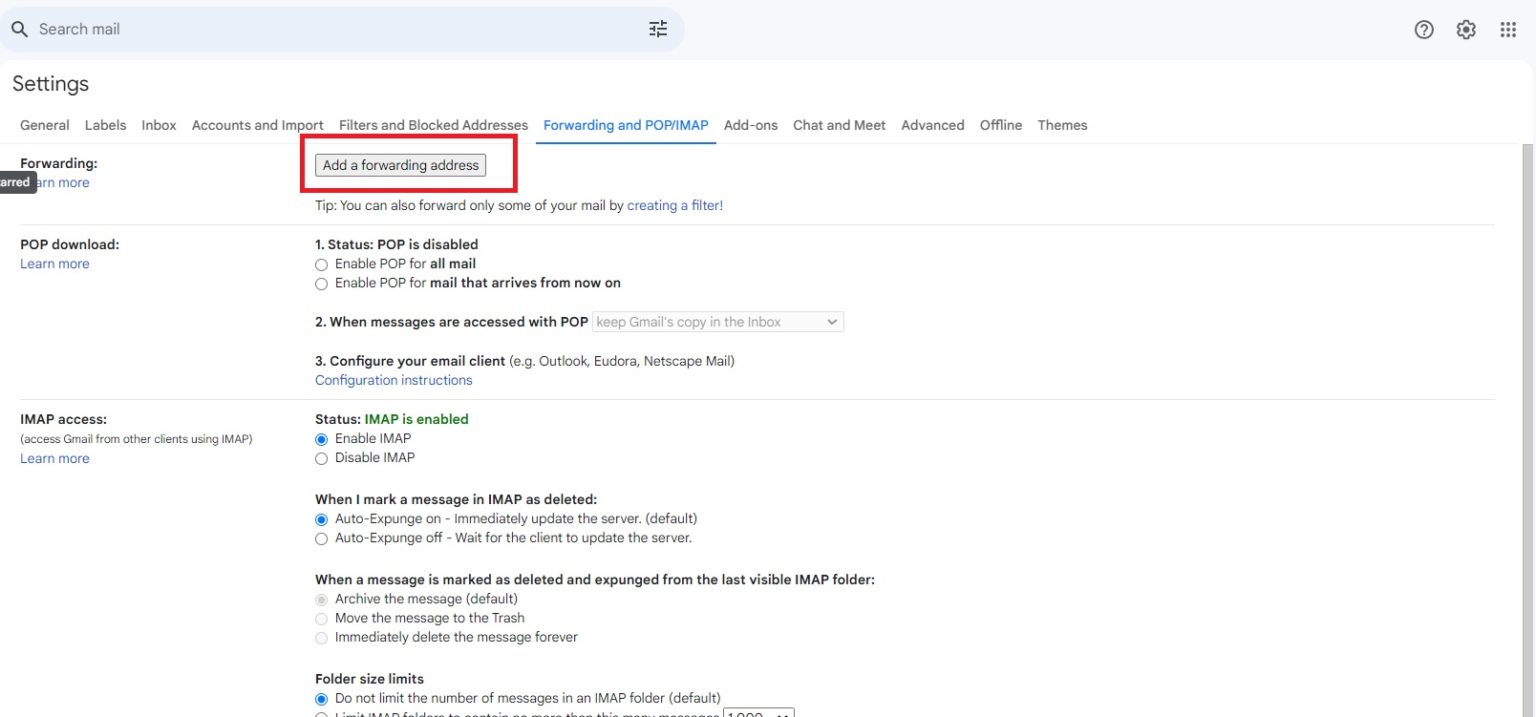Enable POP for all mail

pyautogui.click(x=321, y=264)
